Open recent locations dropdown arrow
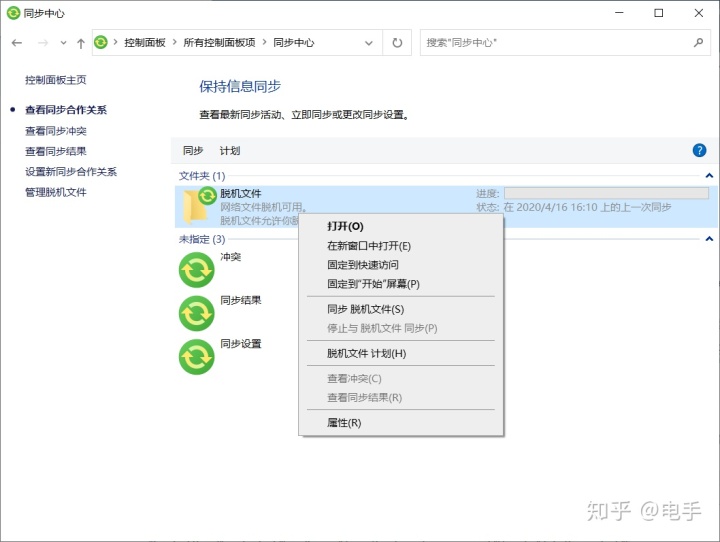The width and height of the screenshot is (720, 542). [x=63, y=43]
